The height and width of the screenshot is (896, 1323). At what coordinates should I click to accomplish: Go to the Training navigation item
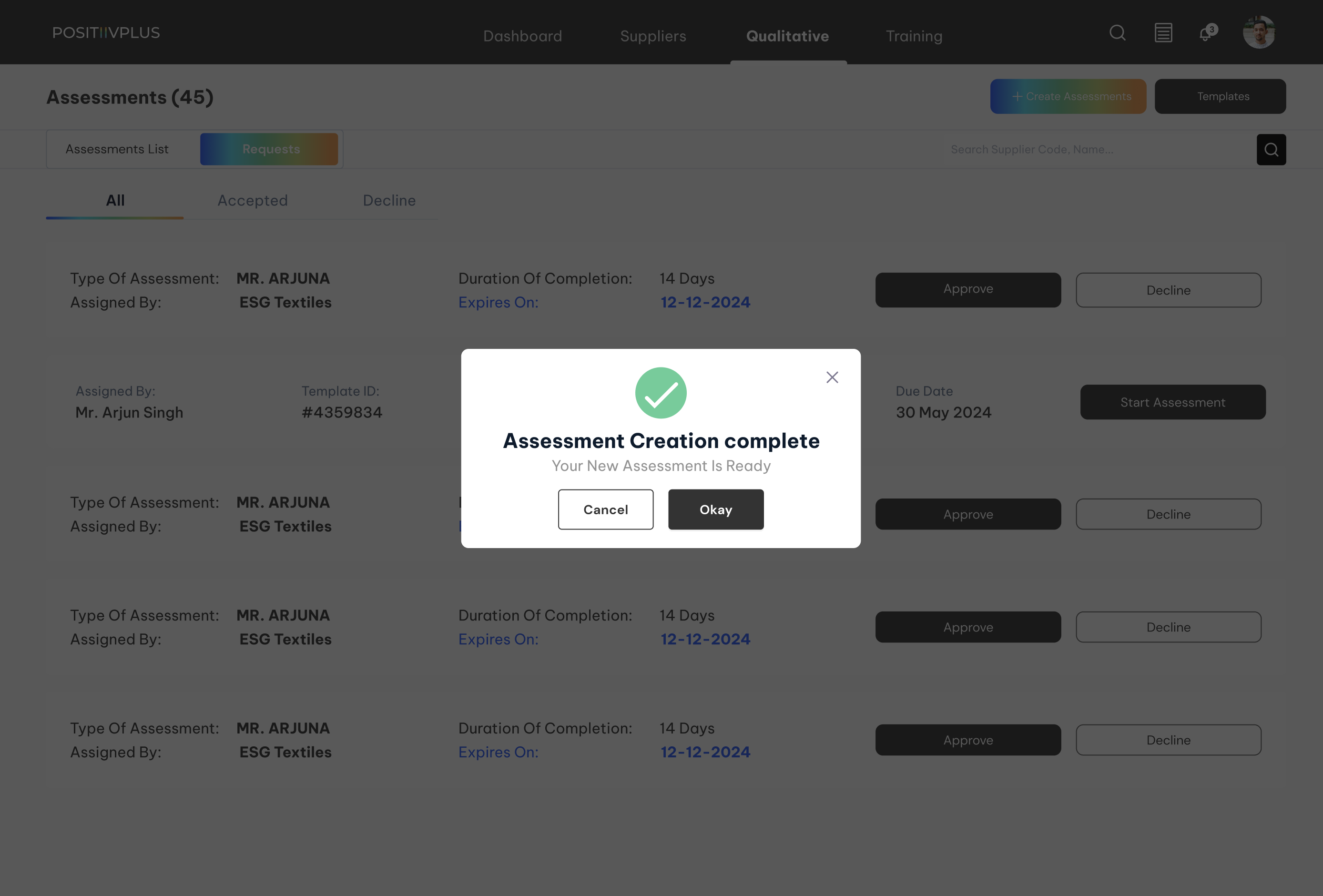(914, 36)
